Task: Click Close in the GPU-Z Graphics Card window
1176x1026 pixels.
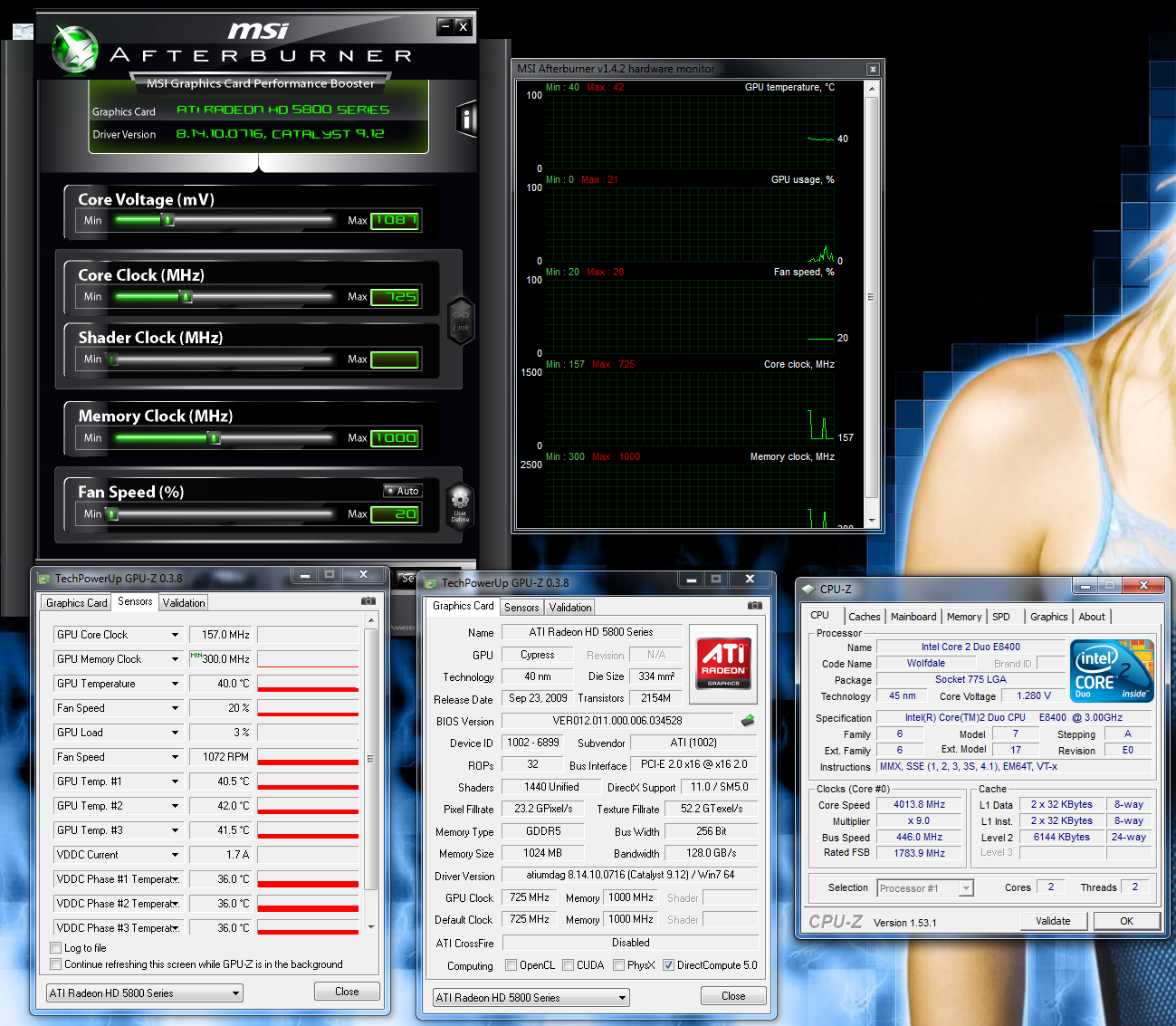Action: pyautogui.click(x=733, y=996)
